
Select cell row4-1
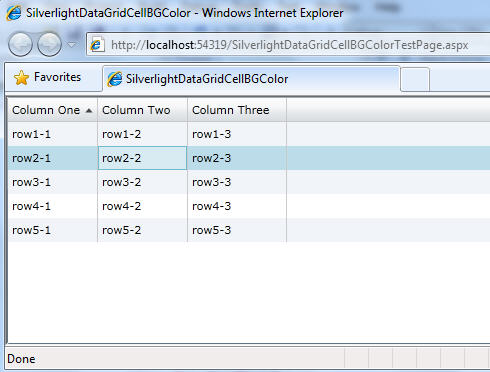[52, 206]
